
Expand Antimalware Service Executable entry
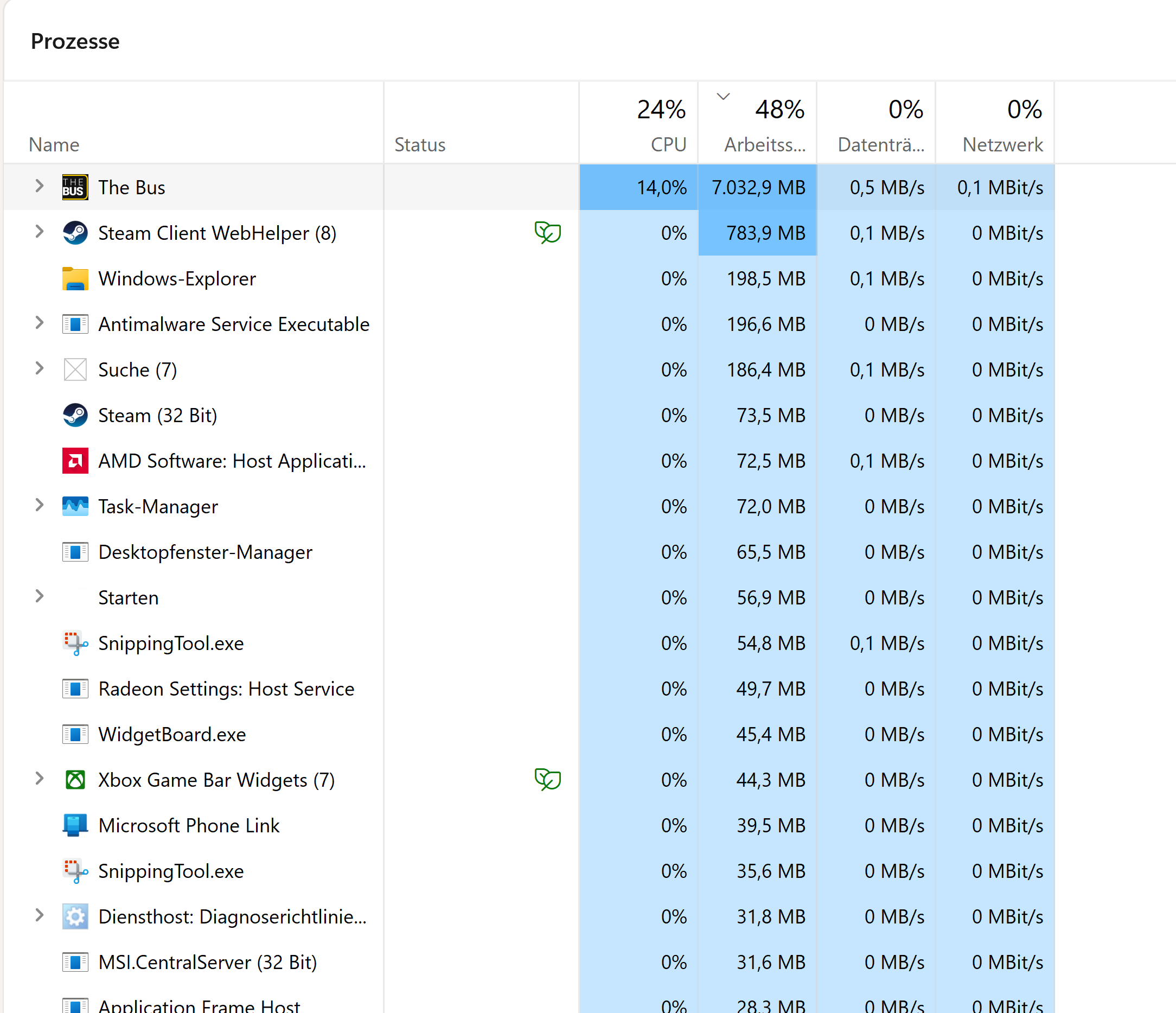tap(39, 323)
